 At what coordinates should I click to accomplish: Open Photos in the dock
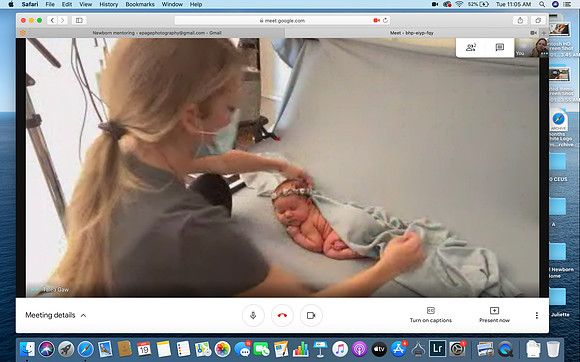click(x=222, y=349)
